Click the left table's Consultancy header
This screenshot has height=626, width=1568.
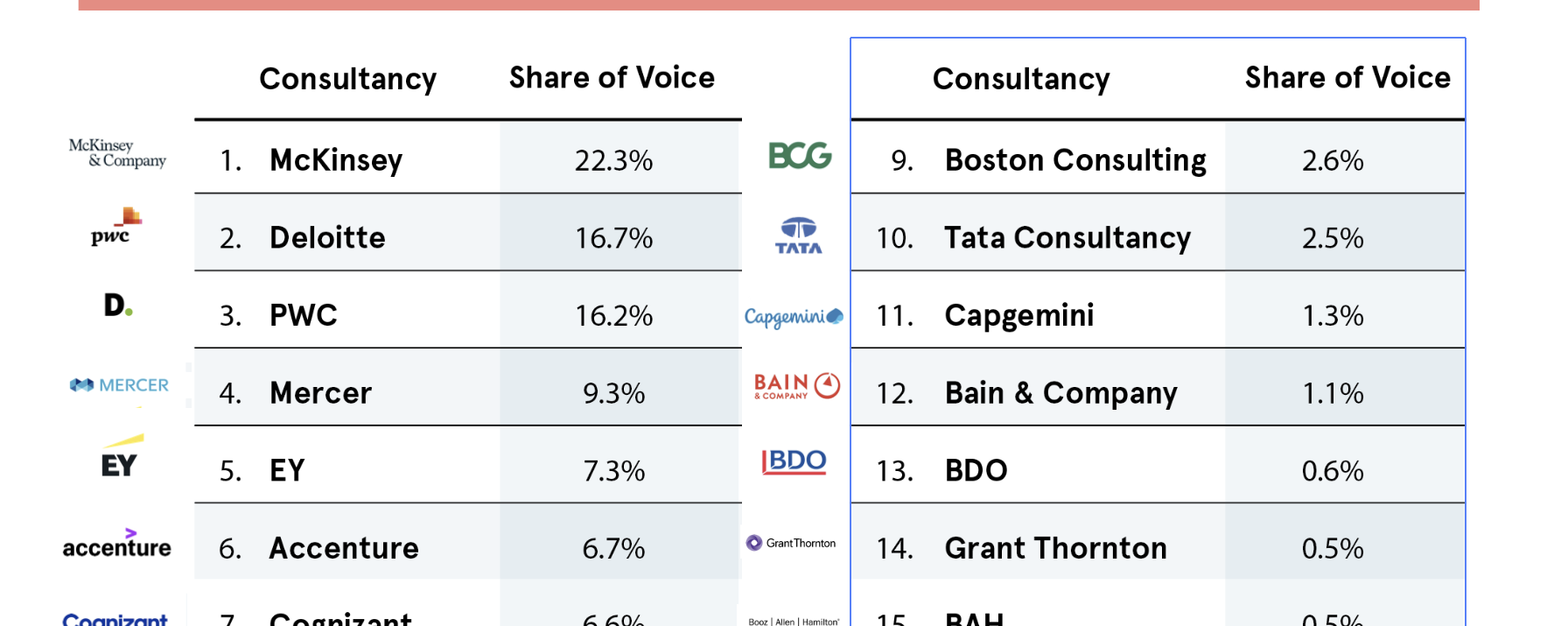[x=347, y=79]
